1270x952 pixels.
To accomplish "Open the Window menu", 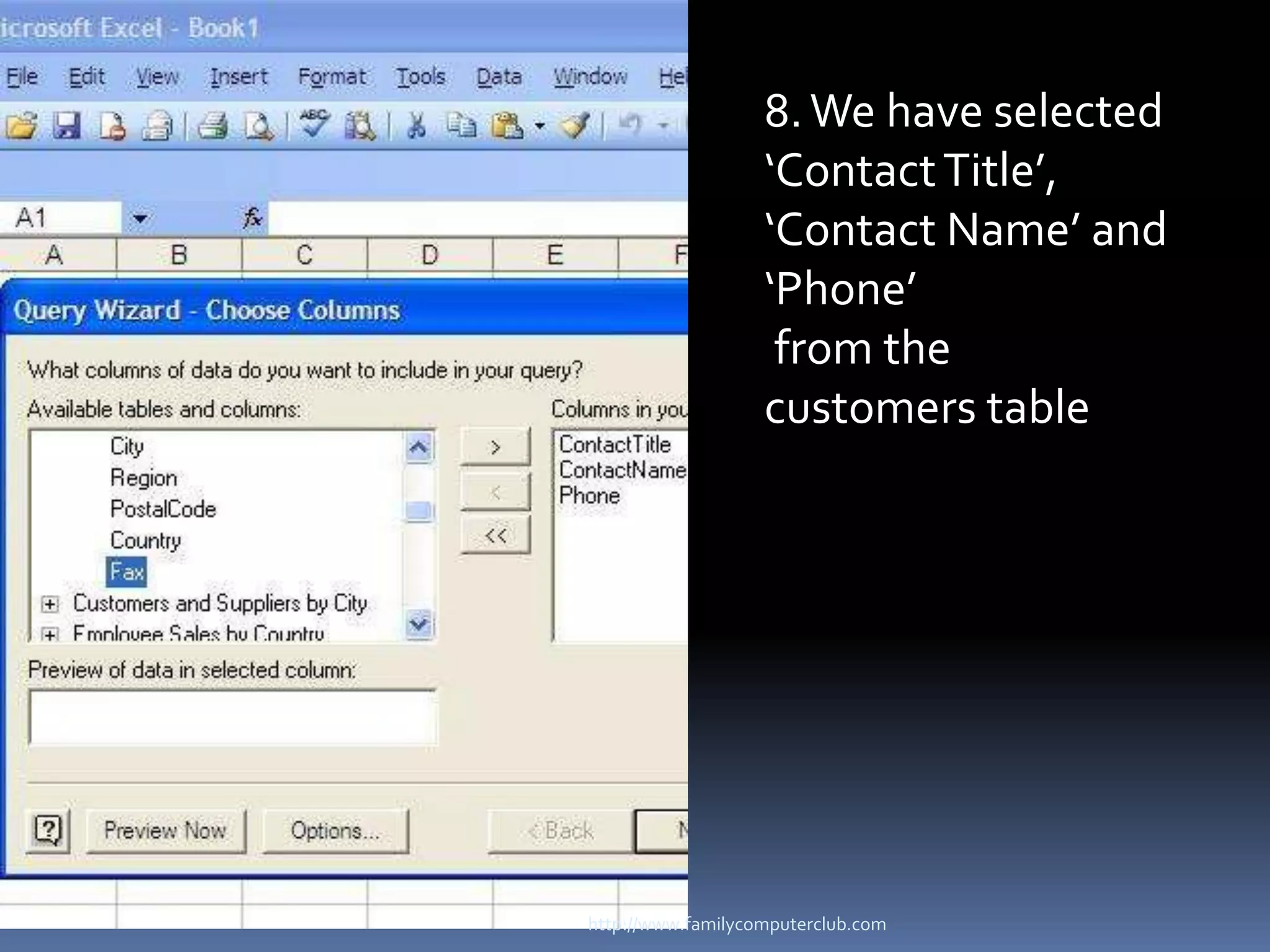I will 590,76.
